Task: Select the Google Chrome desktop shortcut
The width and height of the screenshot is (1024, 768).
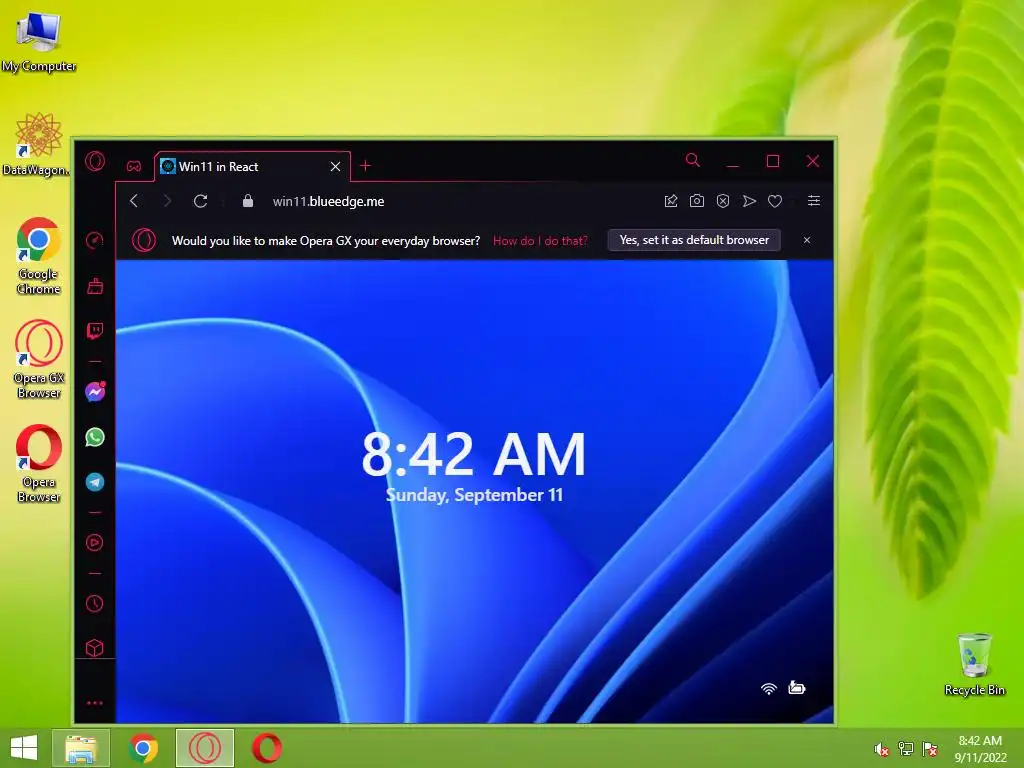Action: coord(39,256)
